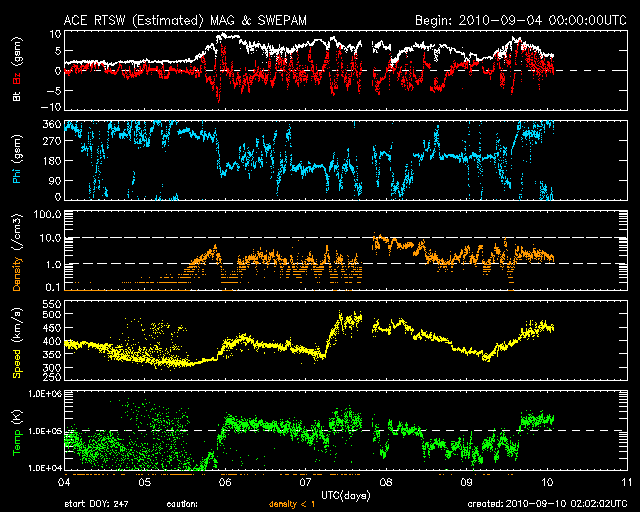Click the '05' day tick label

click(144, 483)
